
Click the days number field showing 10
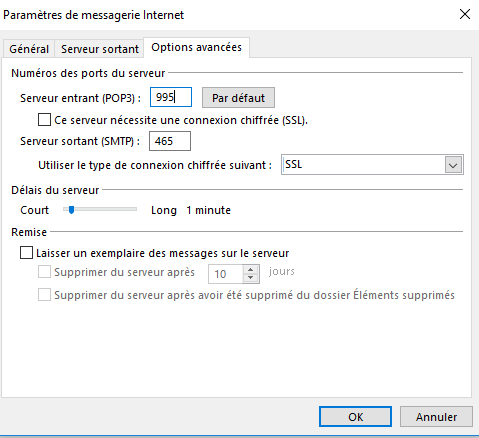coord(226,274)
